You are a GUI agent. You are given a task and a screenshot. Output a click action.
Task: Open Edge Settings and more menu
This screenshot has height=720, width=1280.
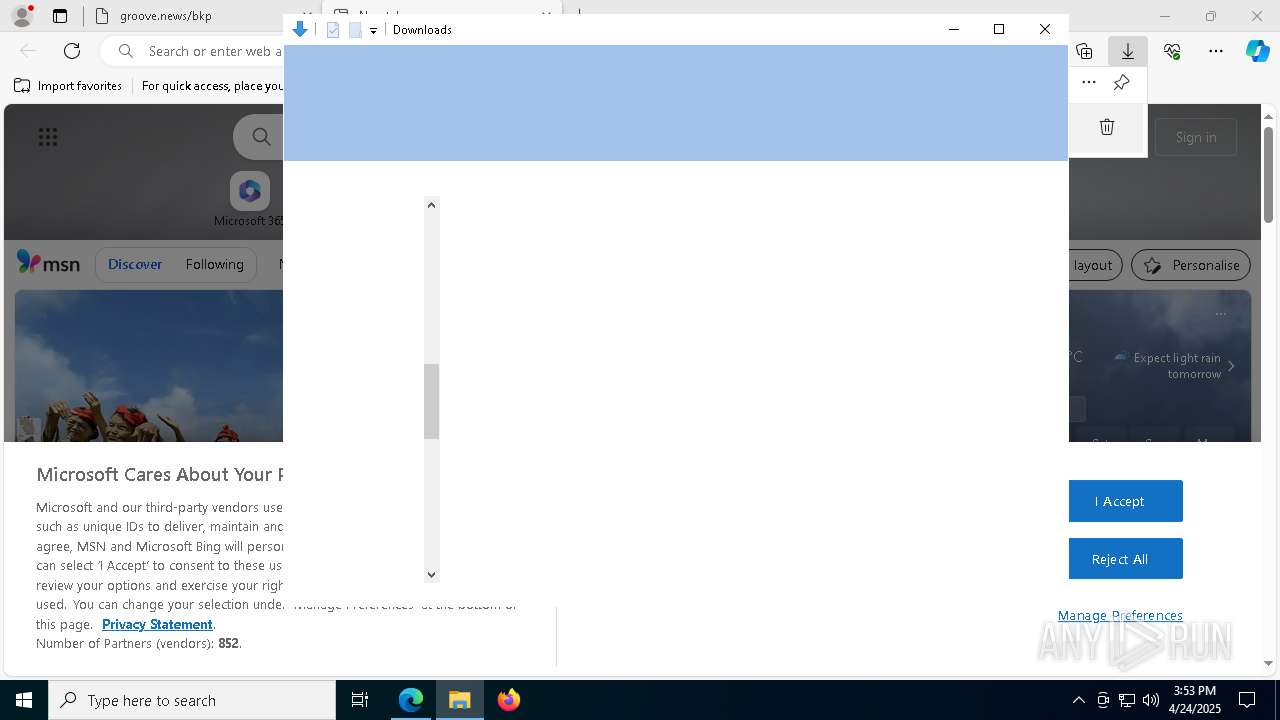pos(1216,51)
